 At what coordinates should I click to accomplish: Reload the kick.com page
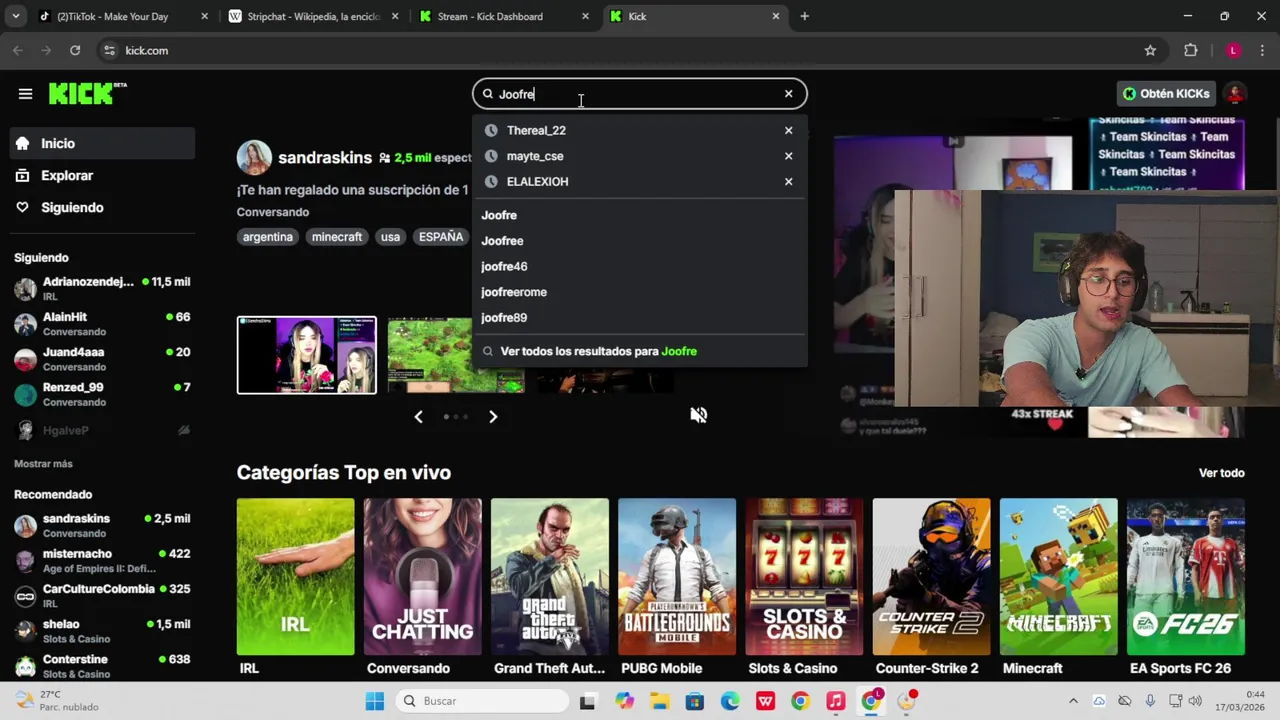pos(75,50)
